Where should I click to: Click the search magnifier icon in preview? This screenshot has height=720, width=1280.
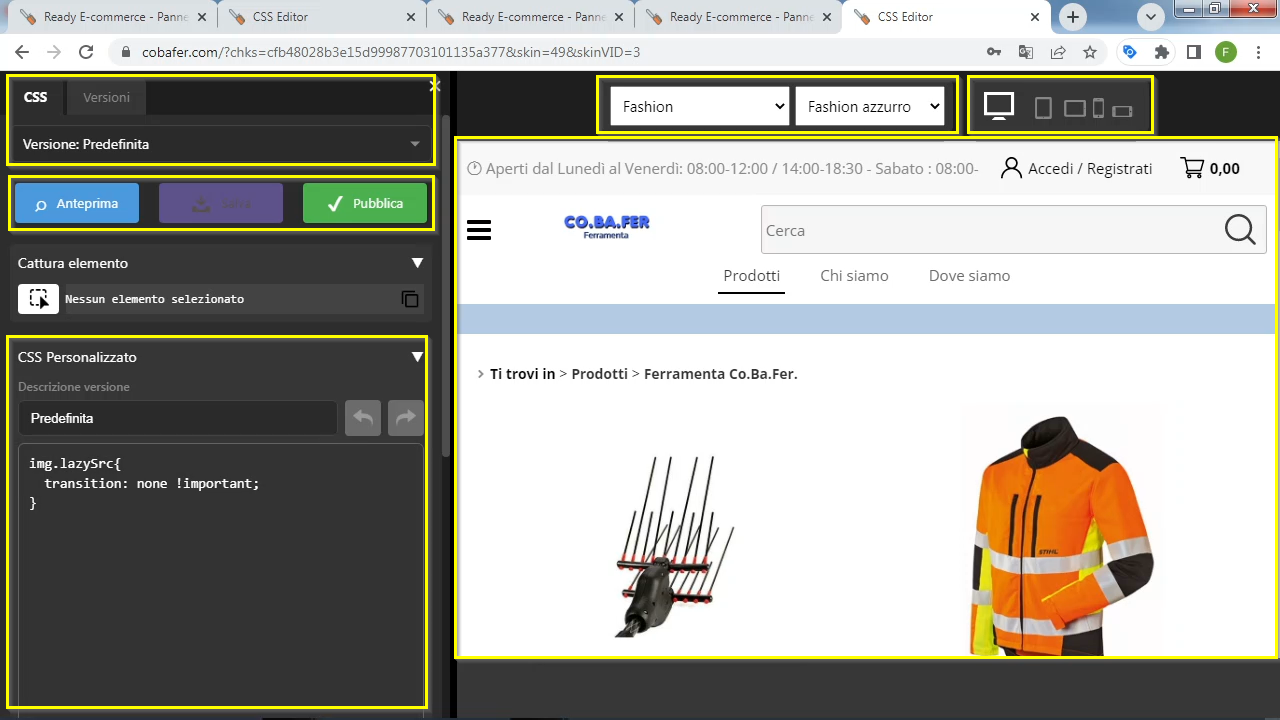point(1240,230)
